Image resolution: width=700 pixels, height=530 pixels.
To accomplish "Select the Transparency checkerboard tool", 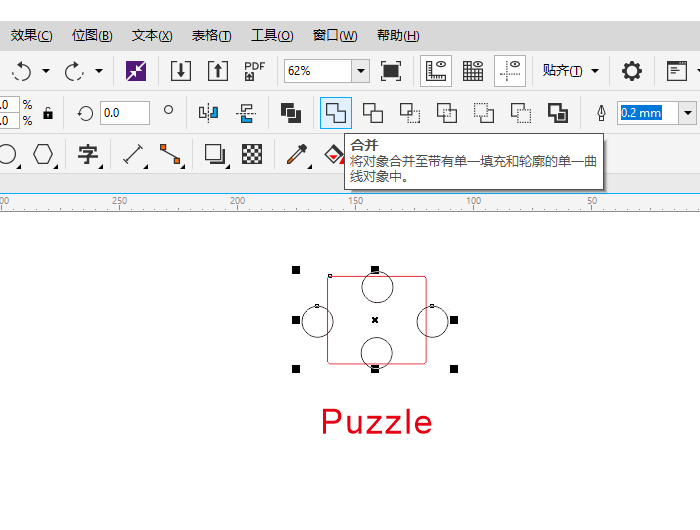I will coord(252,154).
